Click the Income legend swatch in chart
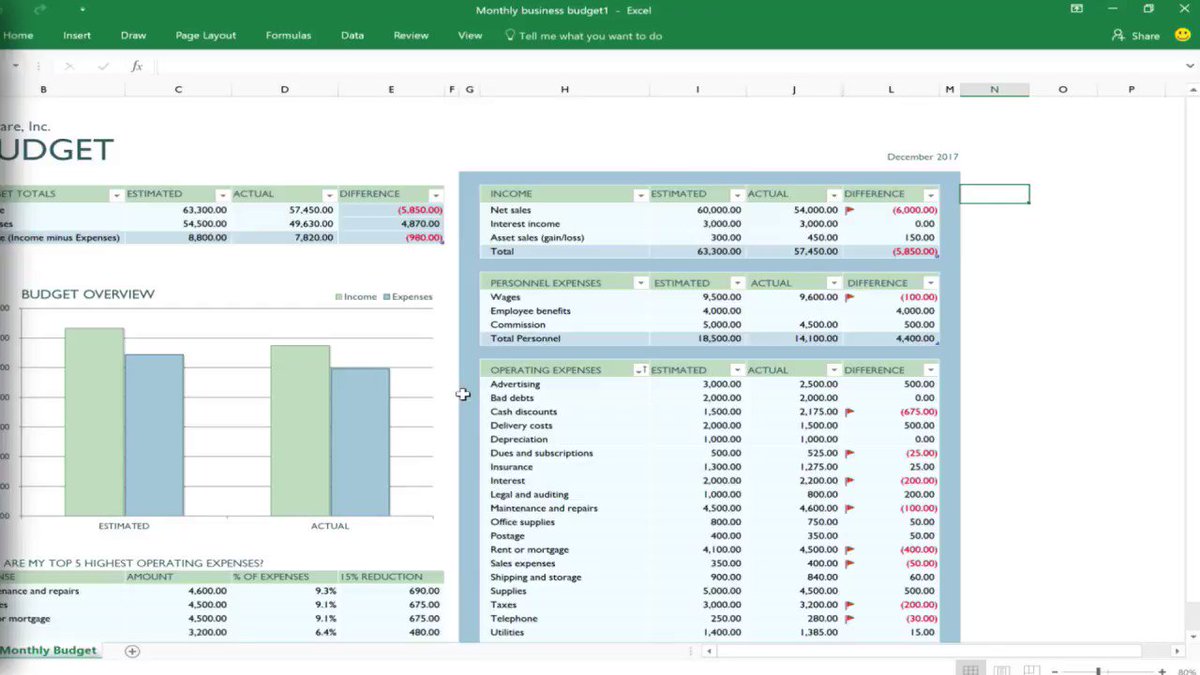The height and width of the screenshot is (675, 1200). click(x=338, y=297)
